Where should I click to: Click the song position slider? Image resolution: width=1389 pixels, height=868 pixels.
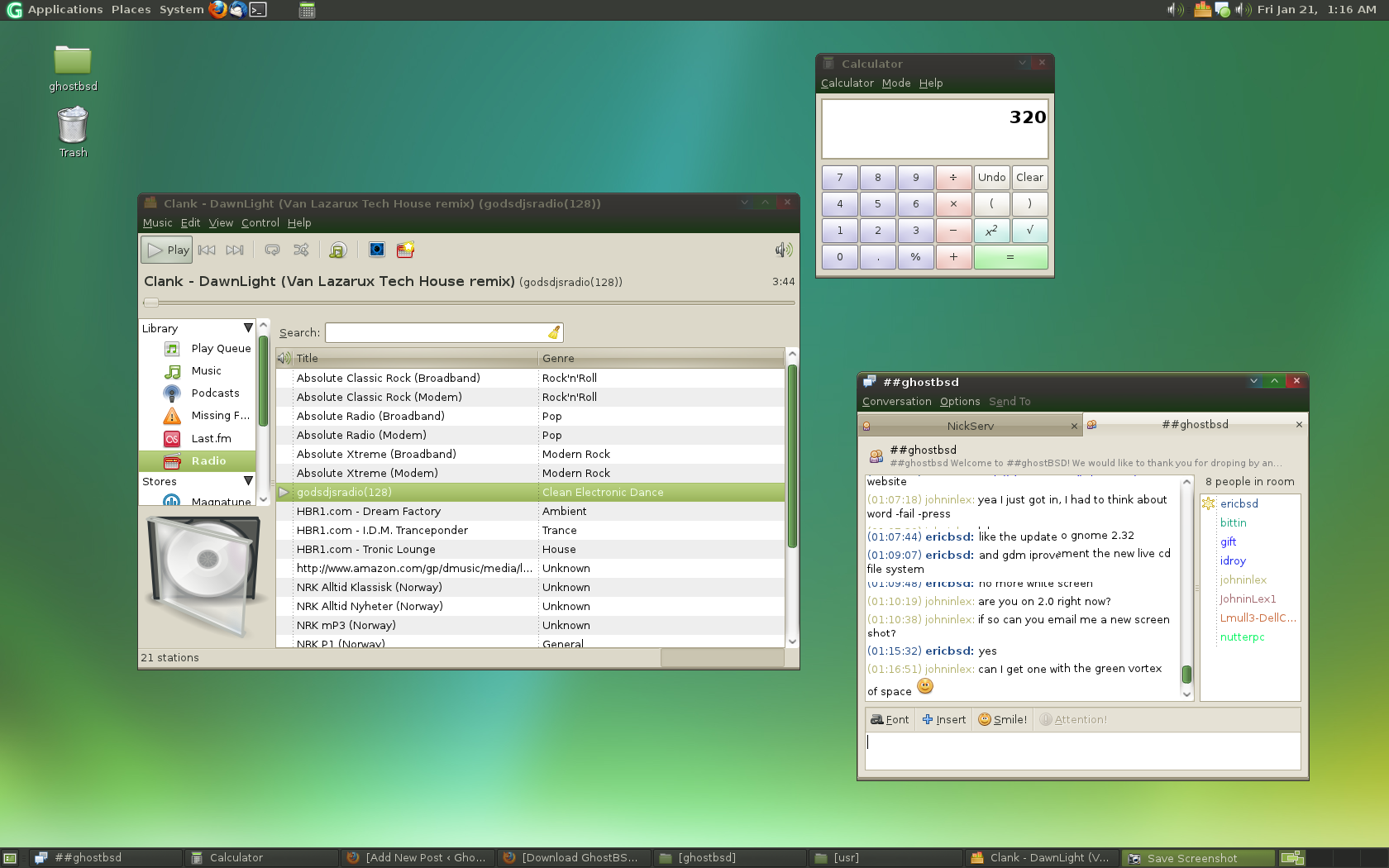[469, 303]
